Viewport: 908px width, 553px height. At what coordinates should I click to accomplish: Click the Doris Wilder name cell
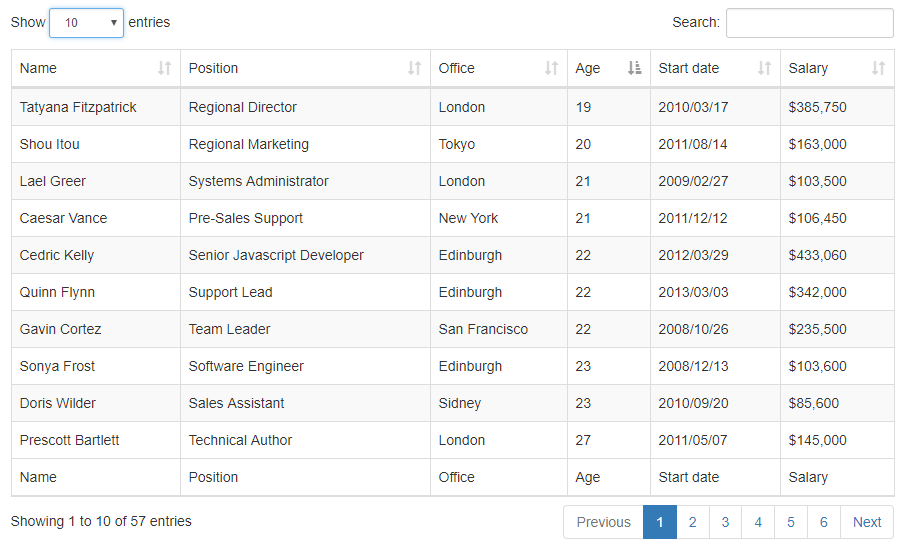(96, 404)
